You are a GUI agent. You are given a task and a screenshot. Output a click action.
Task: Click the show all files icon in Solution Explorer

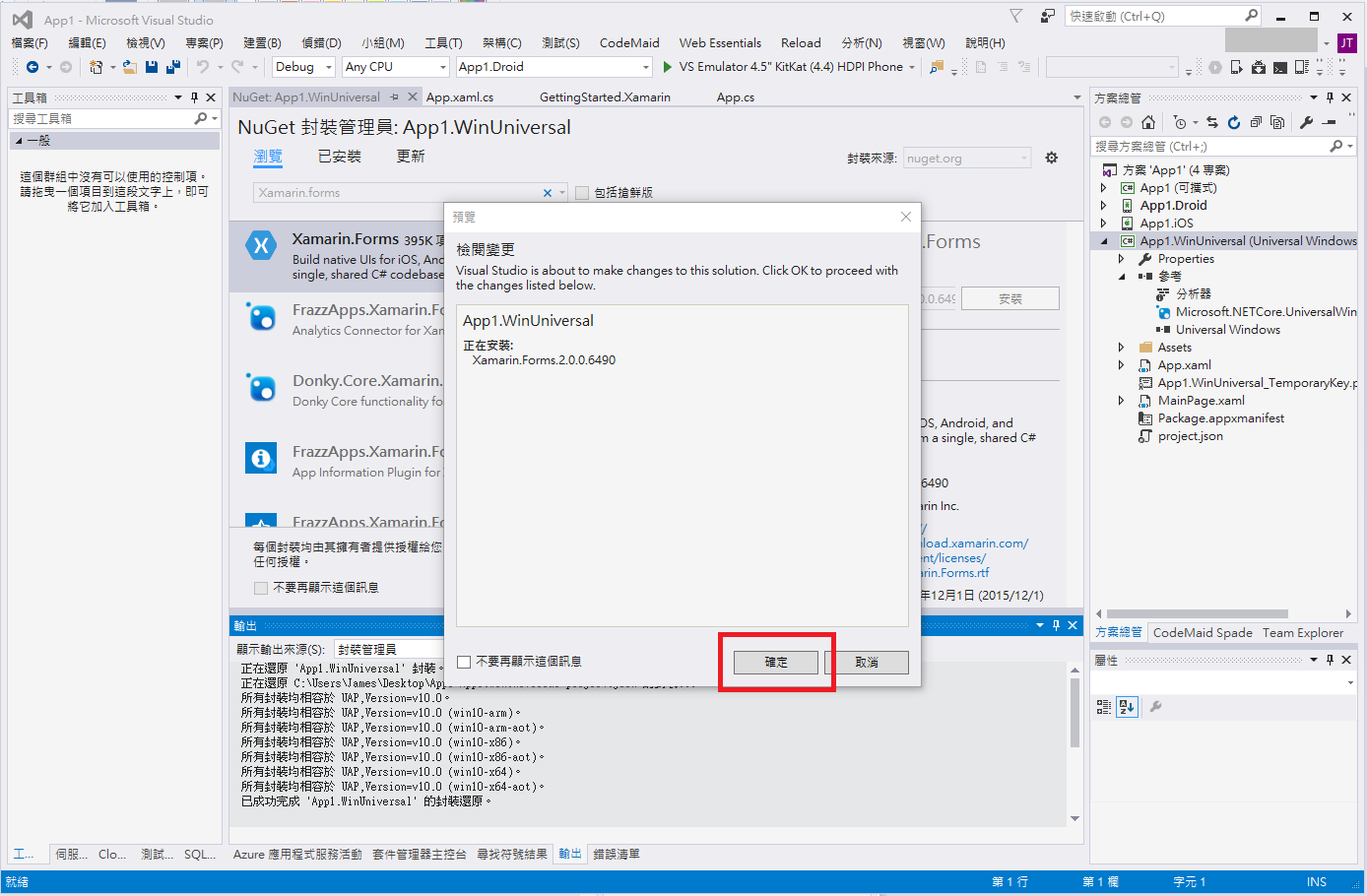[x=1277, y=122]
